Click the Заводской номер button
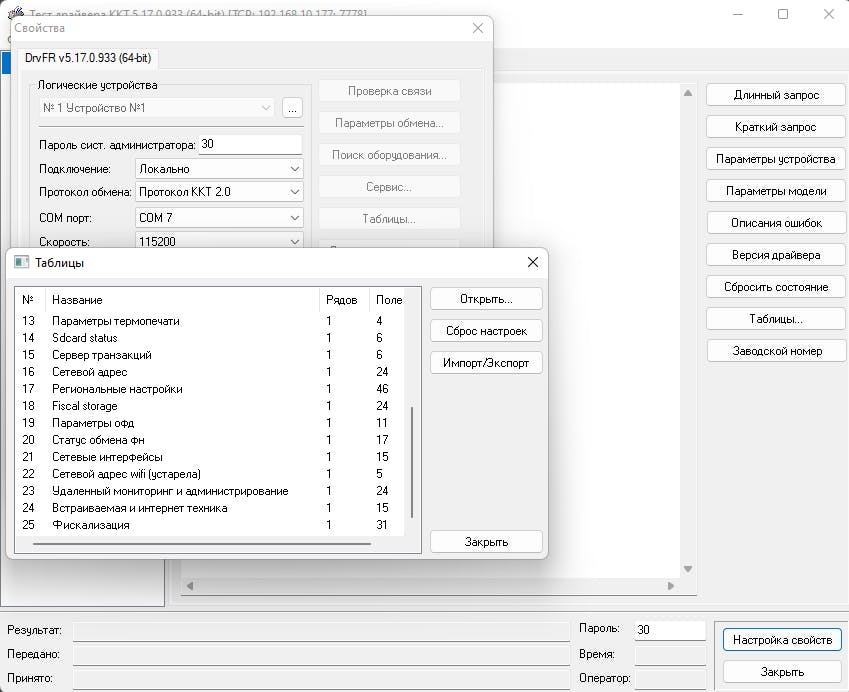 [776, 351]
